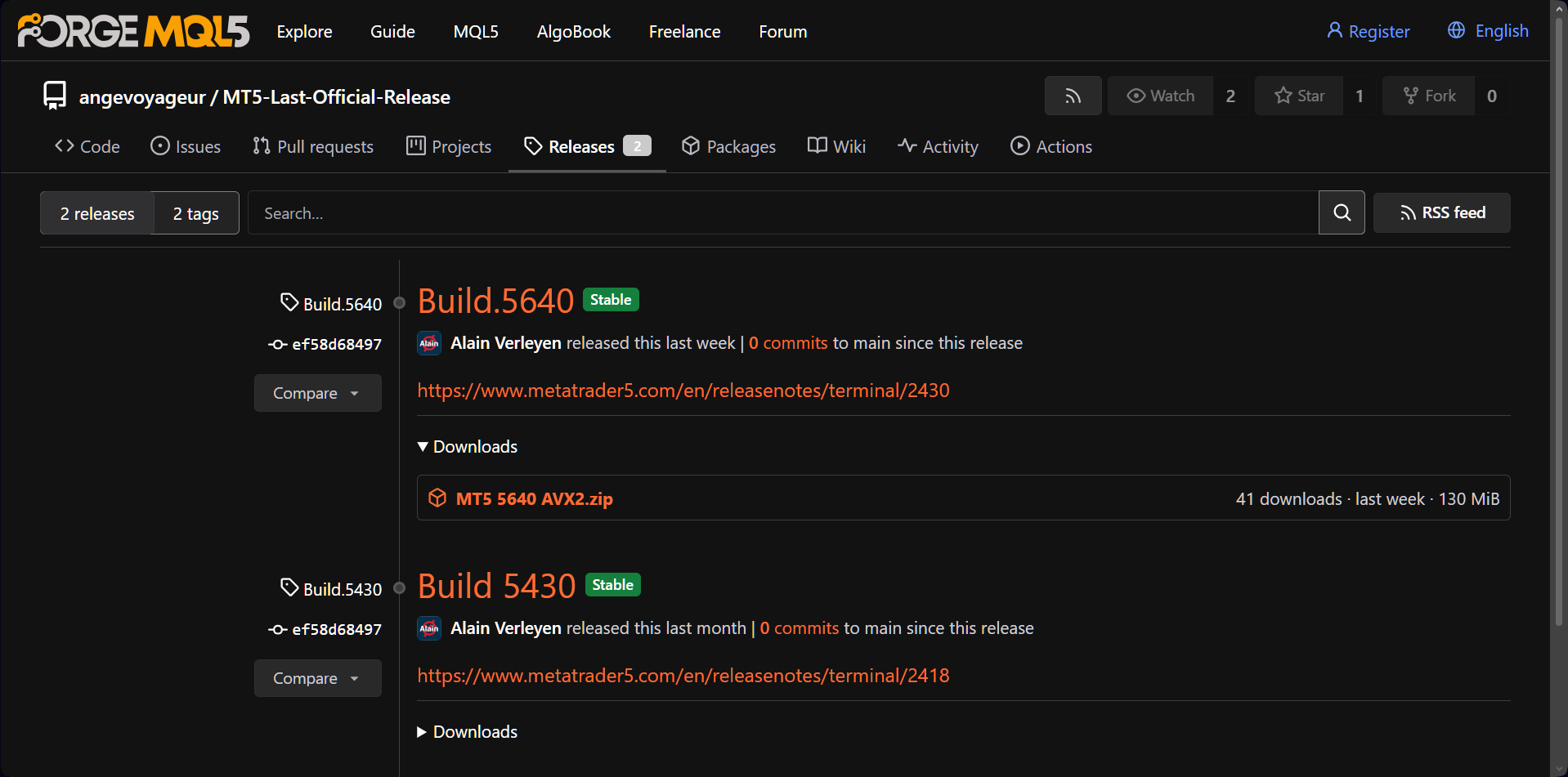Click the MT5 5640 AVX2.zip package icon
The height and width of the screenshot is (777, 1568).
pyautogui.click(x=437, y=498)
